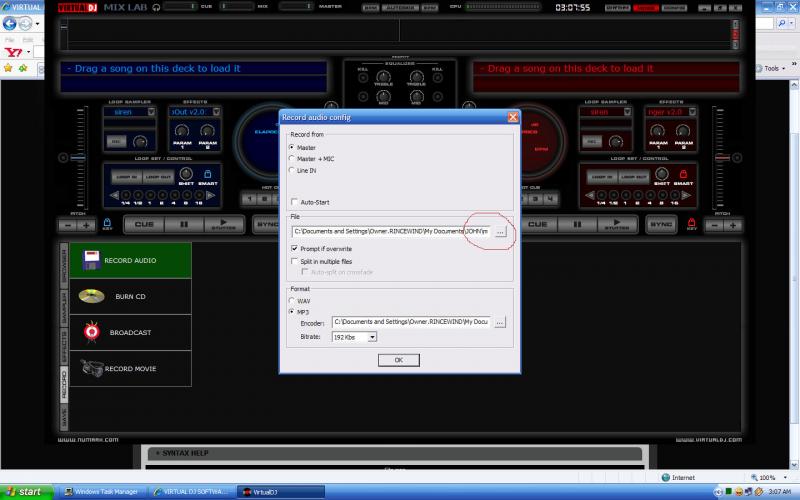Screen dimensions: 800x500
Task: Toggle left deck Smart loop lock icon
Action: pos(208,174)
